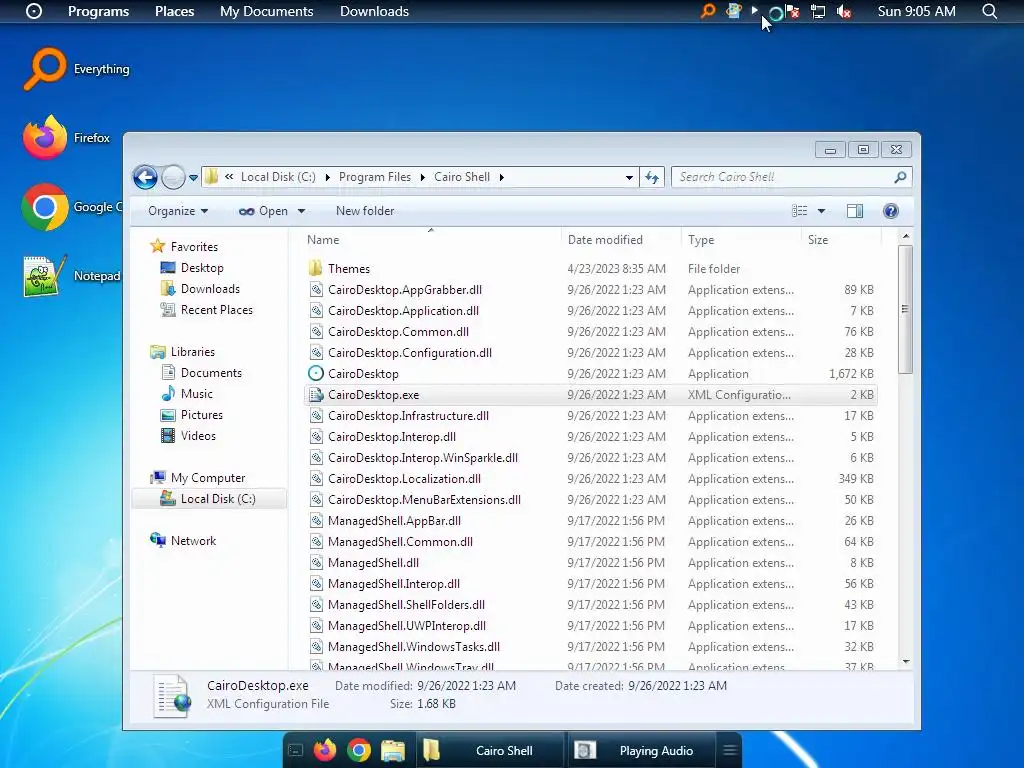Click the Explorer forward button
The width and height of the screenshot is (1024, 768).
(173, 177)
